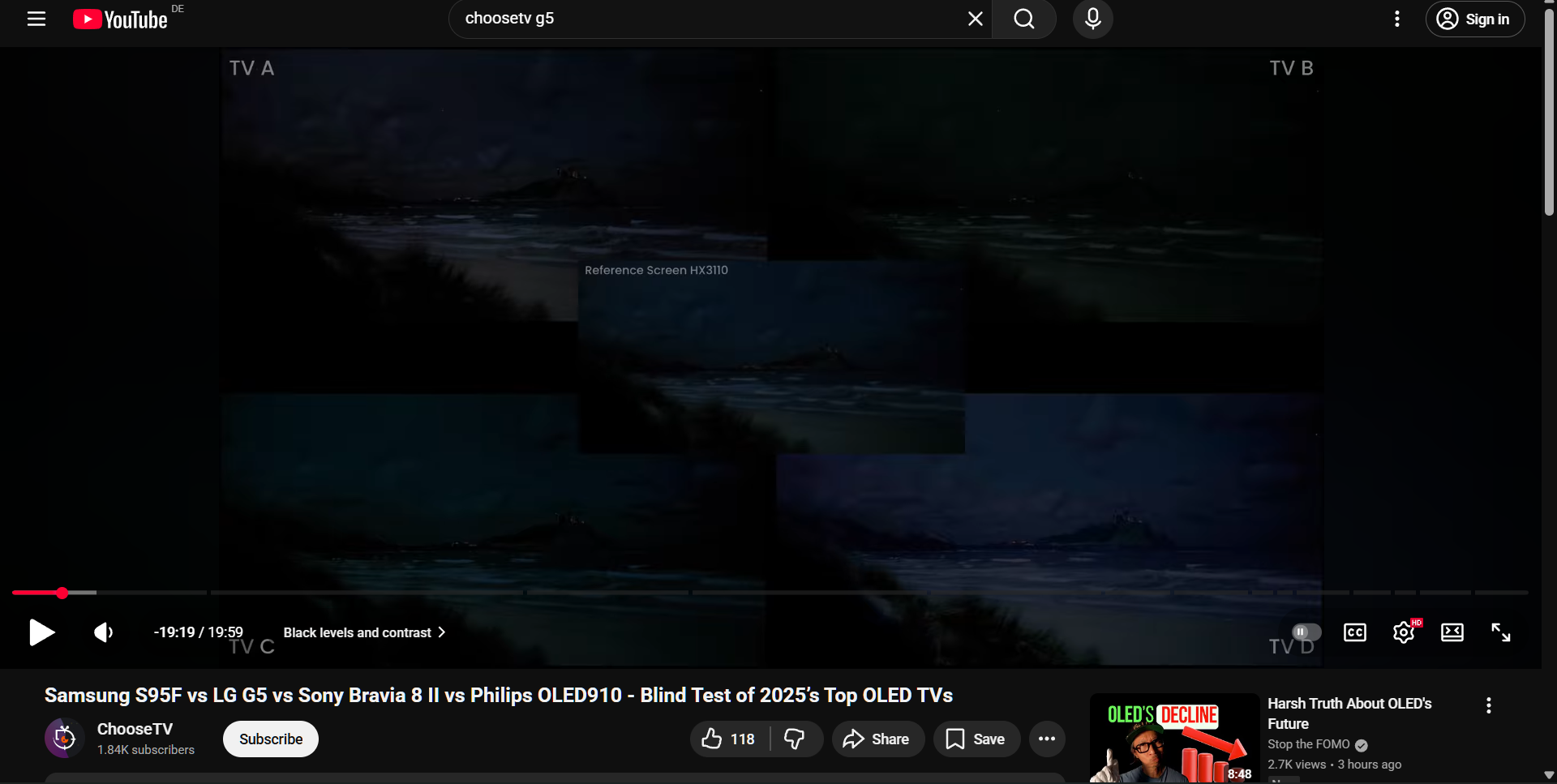This screenshot has width=1557, height=784.
Task: Open the browser three-dot settings menu
Action: pos(1396,19)
